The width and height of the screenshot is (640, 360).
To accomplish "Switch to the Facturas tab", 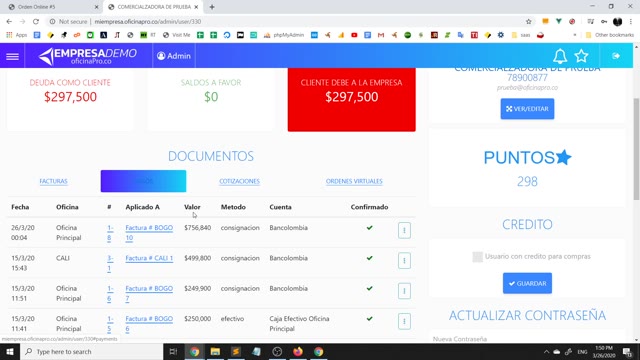I will click(53, 181).
